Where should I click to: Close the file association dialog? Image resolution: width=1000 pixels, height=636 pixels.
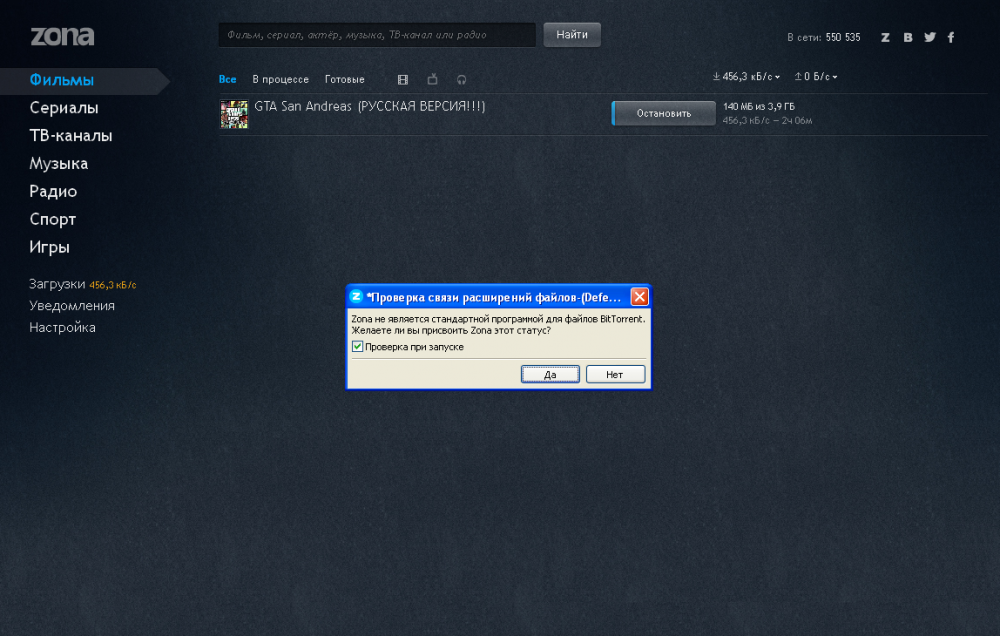(x=639, y=297)
